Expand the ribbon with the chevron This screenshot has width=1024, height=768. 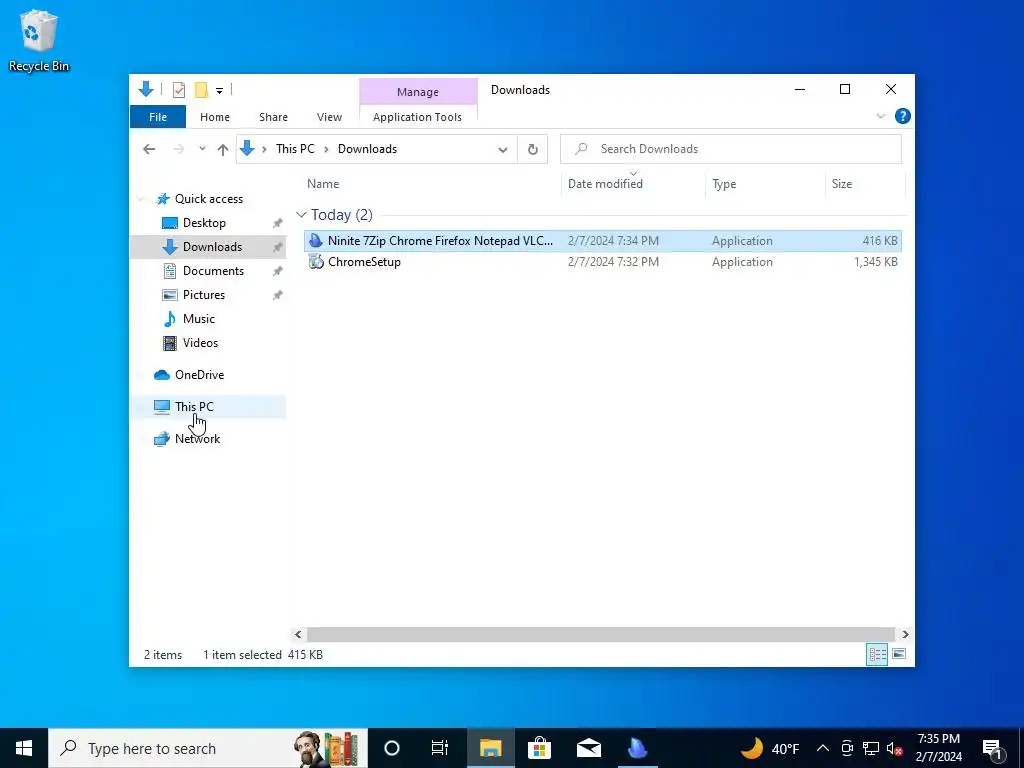[880, 116]
